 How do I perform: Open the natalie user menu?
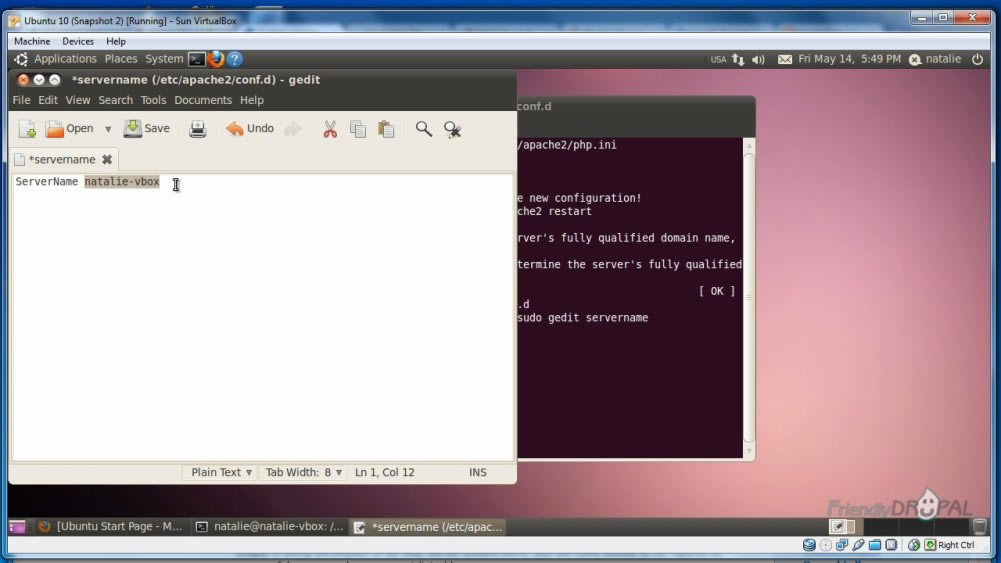tap(935, 59)
